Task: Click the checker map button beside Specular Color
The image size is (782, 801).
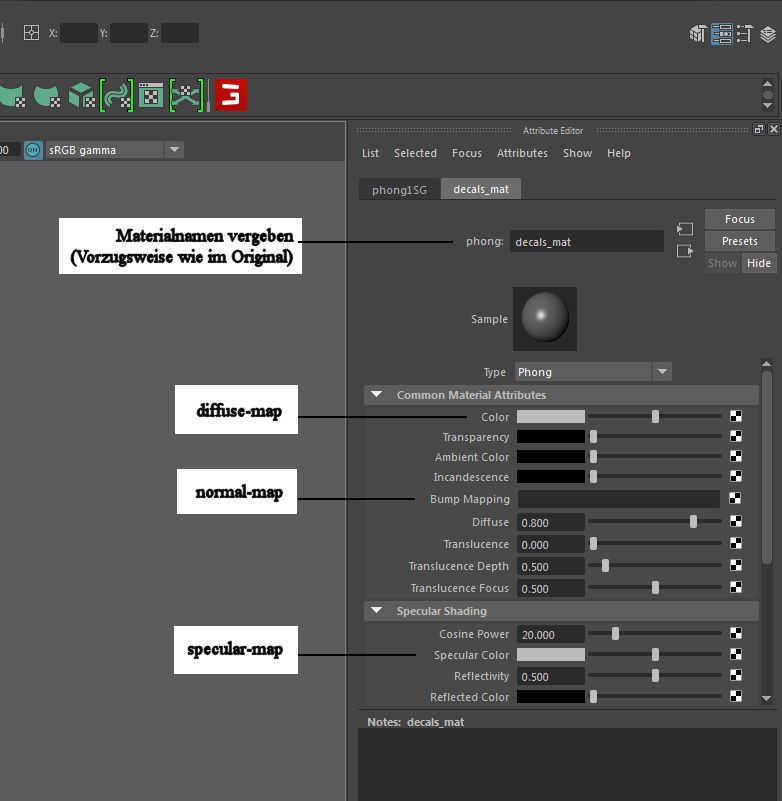Action: click(736, 655)
